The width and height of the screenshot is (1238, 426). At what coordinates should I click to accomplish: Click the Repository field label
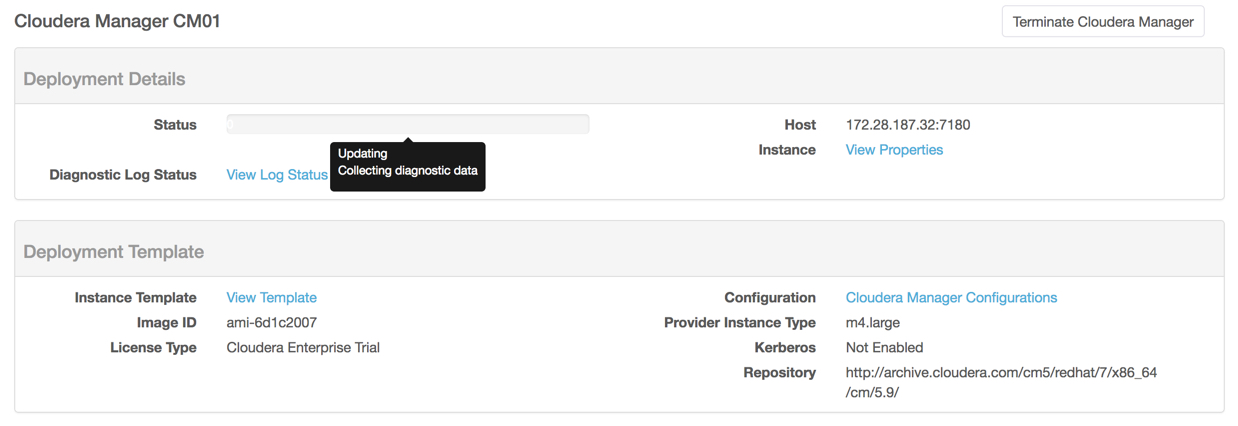point(780,373)
